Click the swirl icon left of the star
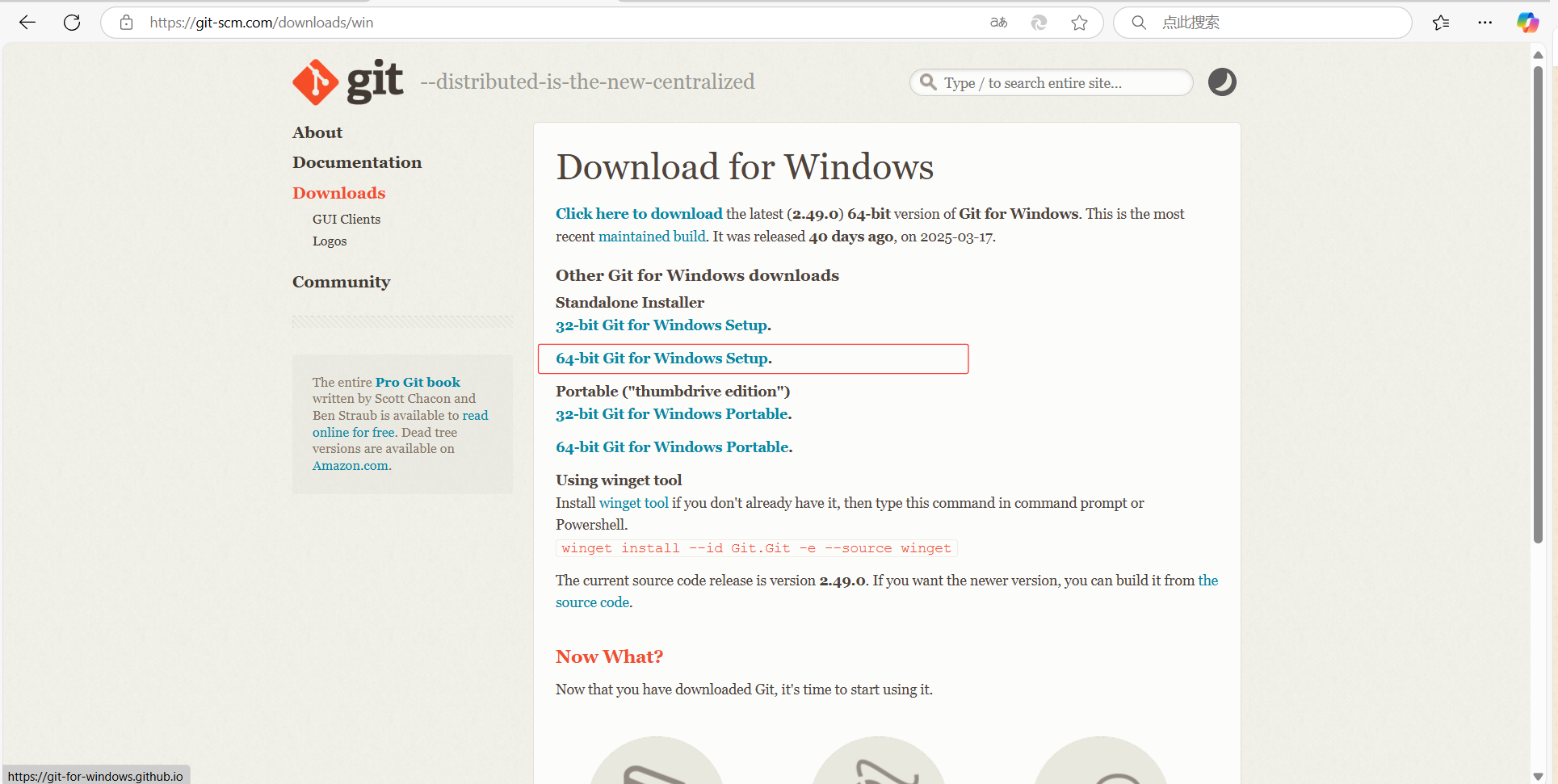The height and width of the screenshot is (784, 1558). tap(1039, 23)
